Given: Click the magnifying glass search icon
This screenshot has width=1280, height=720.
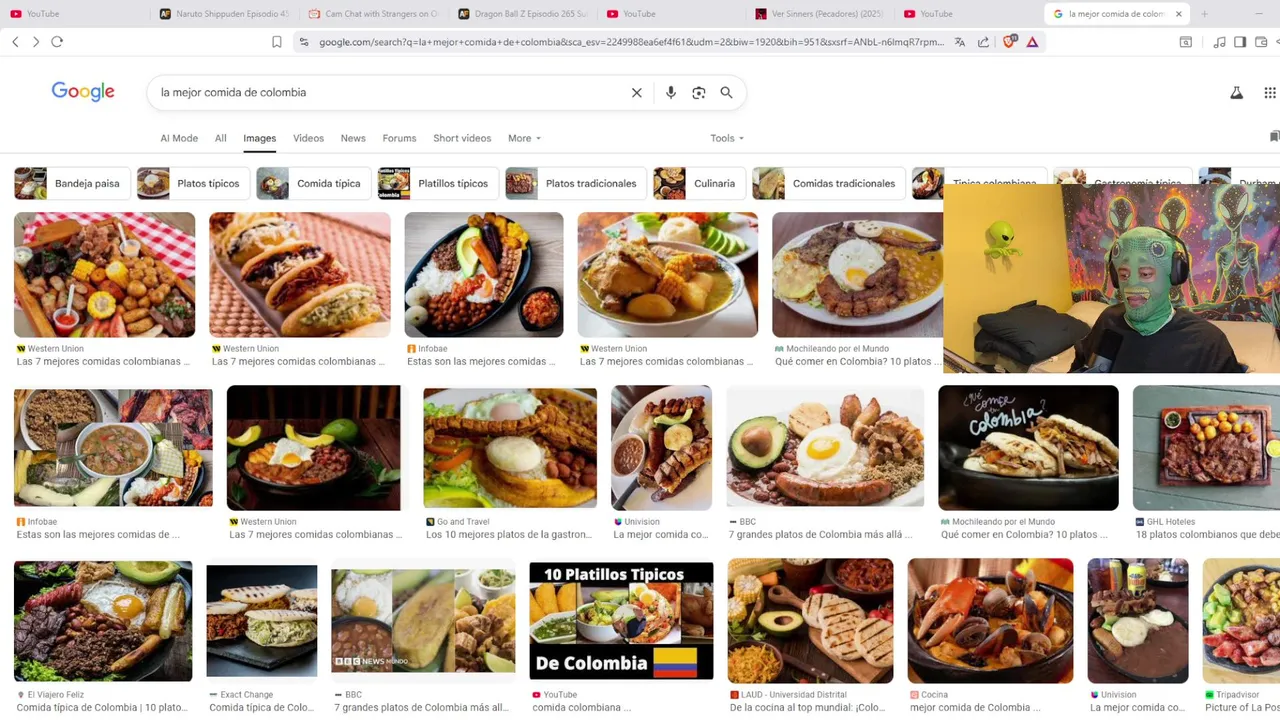Looking at the screenshot, I should coord(727,92).
